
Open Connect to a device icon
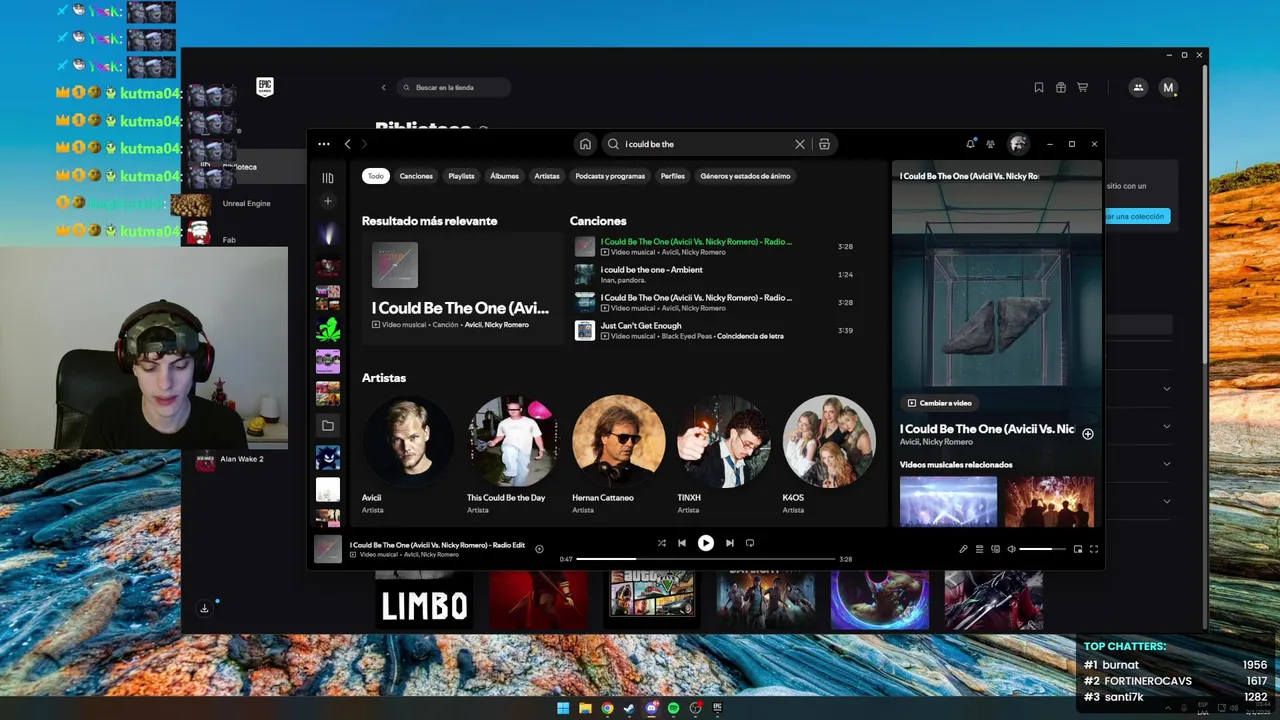coord(995,549)
